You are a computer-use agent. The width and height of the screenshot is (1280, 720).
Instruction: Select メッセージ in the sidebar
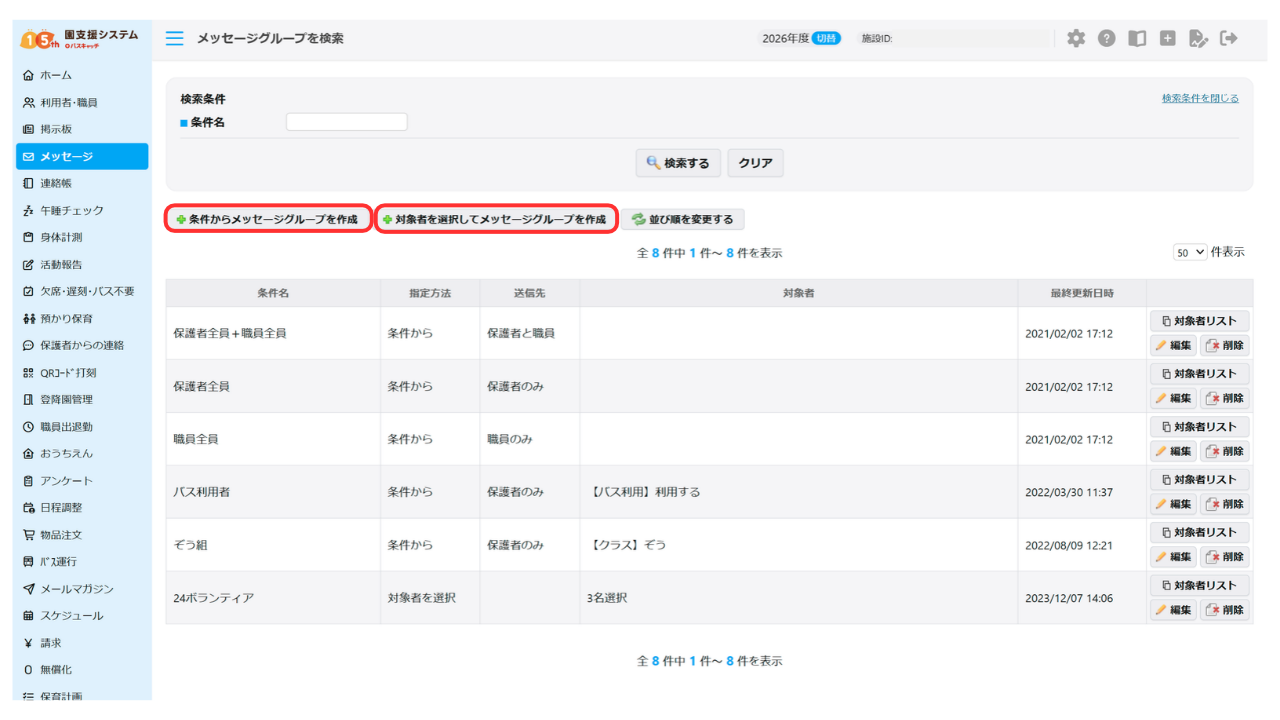pos(82,156)
